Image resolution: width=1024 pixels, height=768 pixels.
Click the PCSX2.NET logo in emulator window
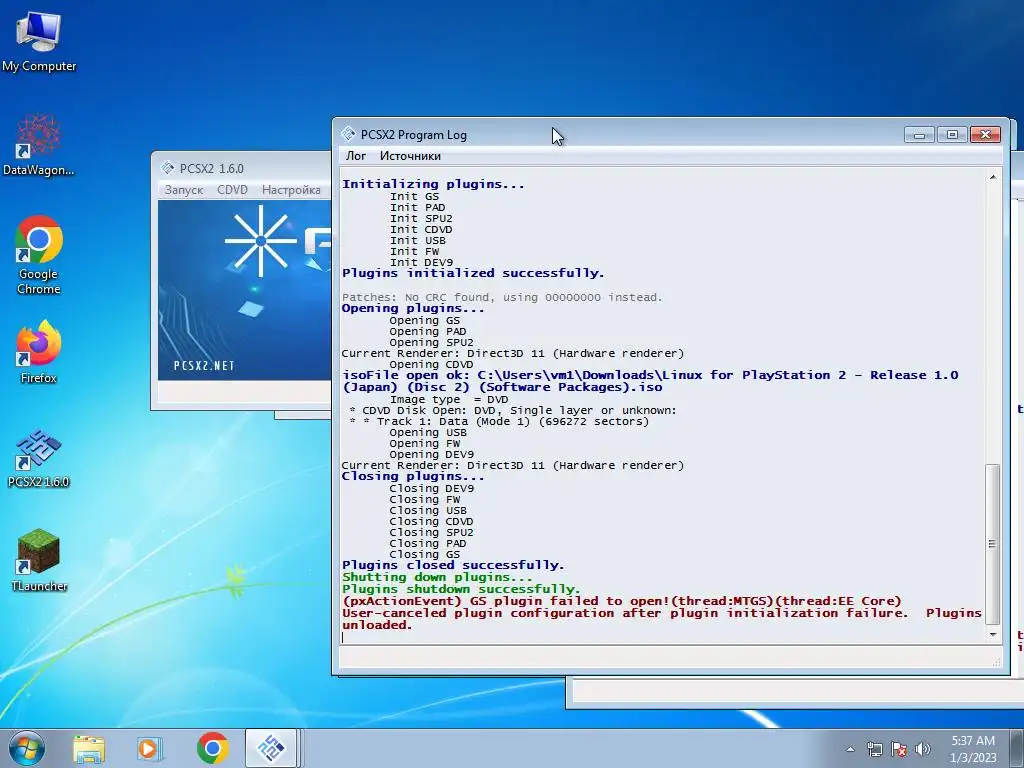[204, 366]
